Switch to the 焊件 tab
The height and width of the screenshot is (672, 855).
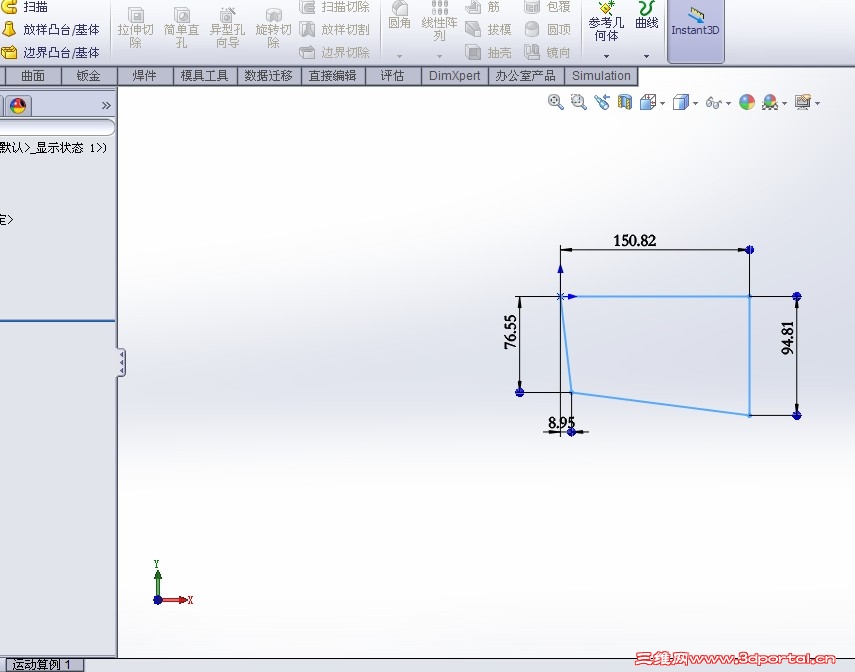point(144,76)
